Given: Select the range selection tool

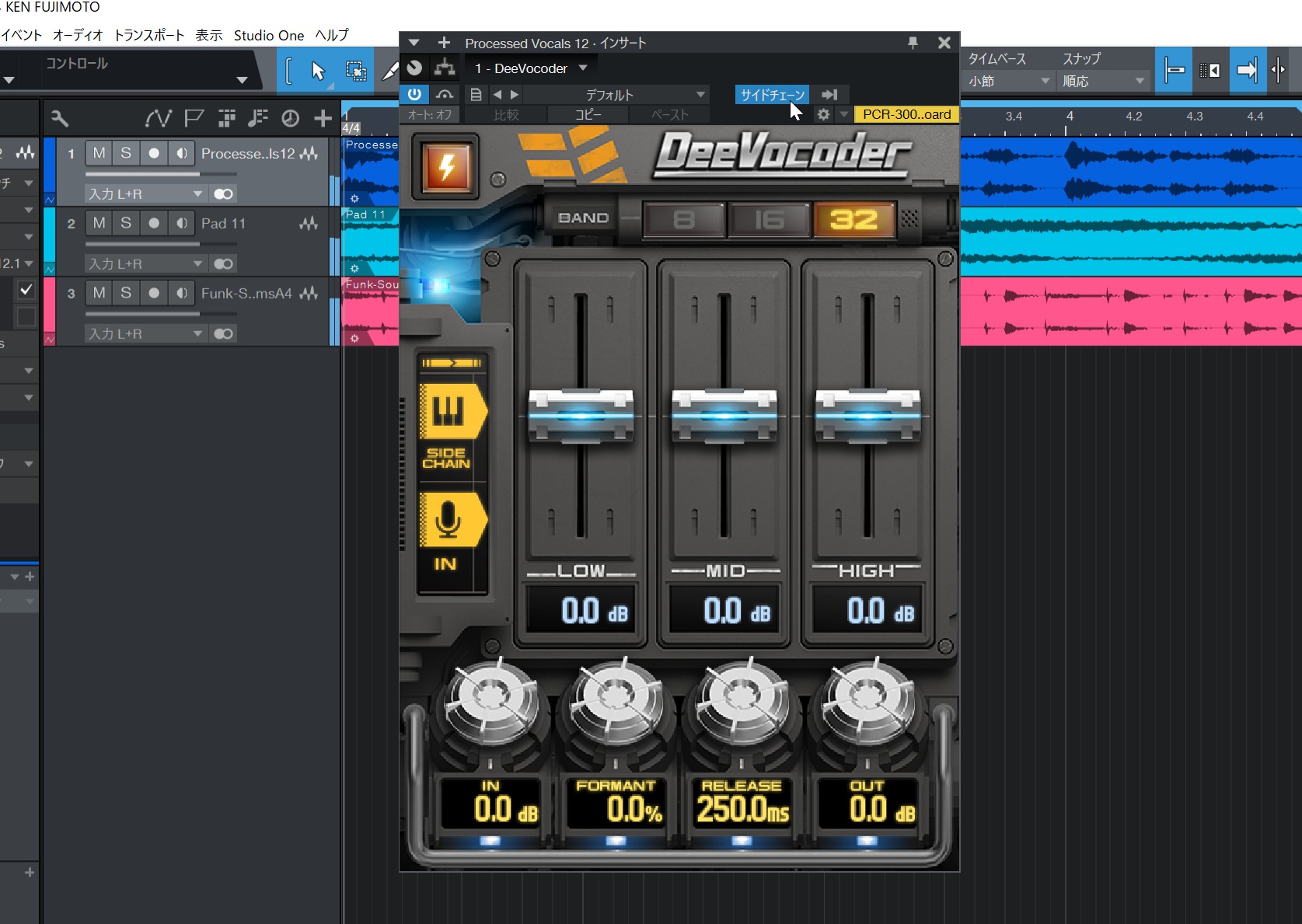Looking at the screenshot, I should tap(356, 71).
